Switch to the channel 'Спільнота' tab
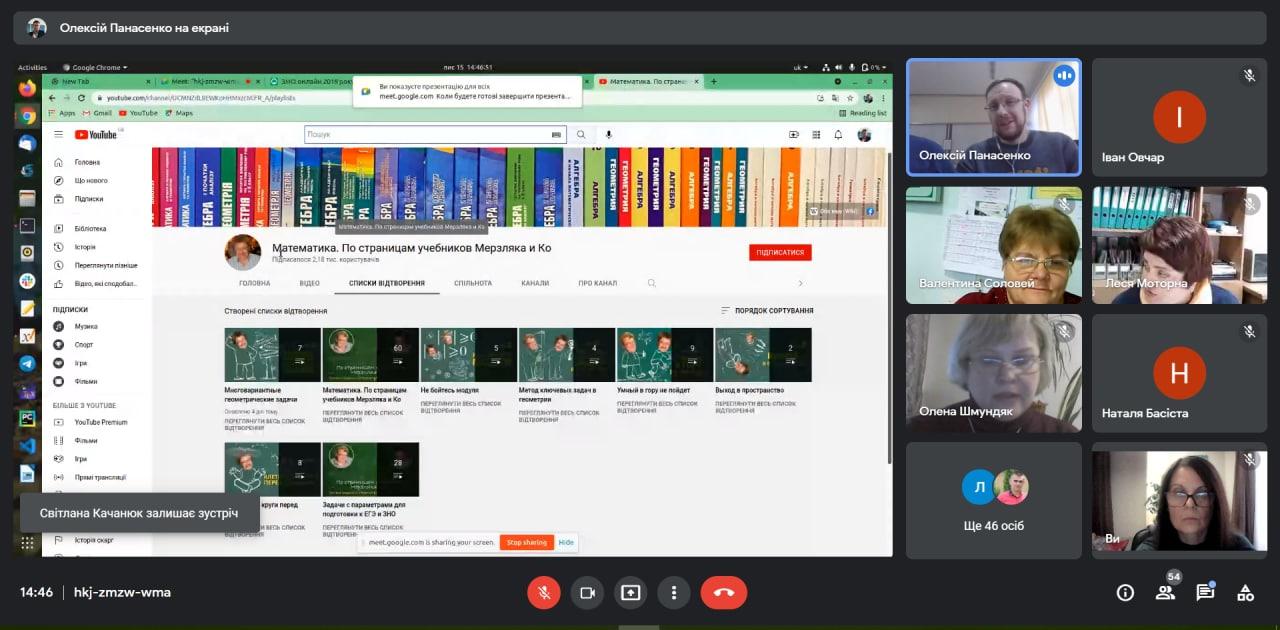The height and width of the screenshot is (630, 1280). tap(473, 283)
